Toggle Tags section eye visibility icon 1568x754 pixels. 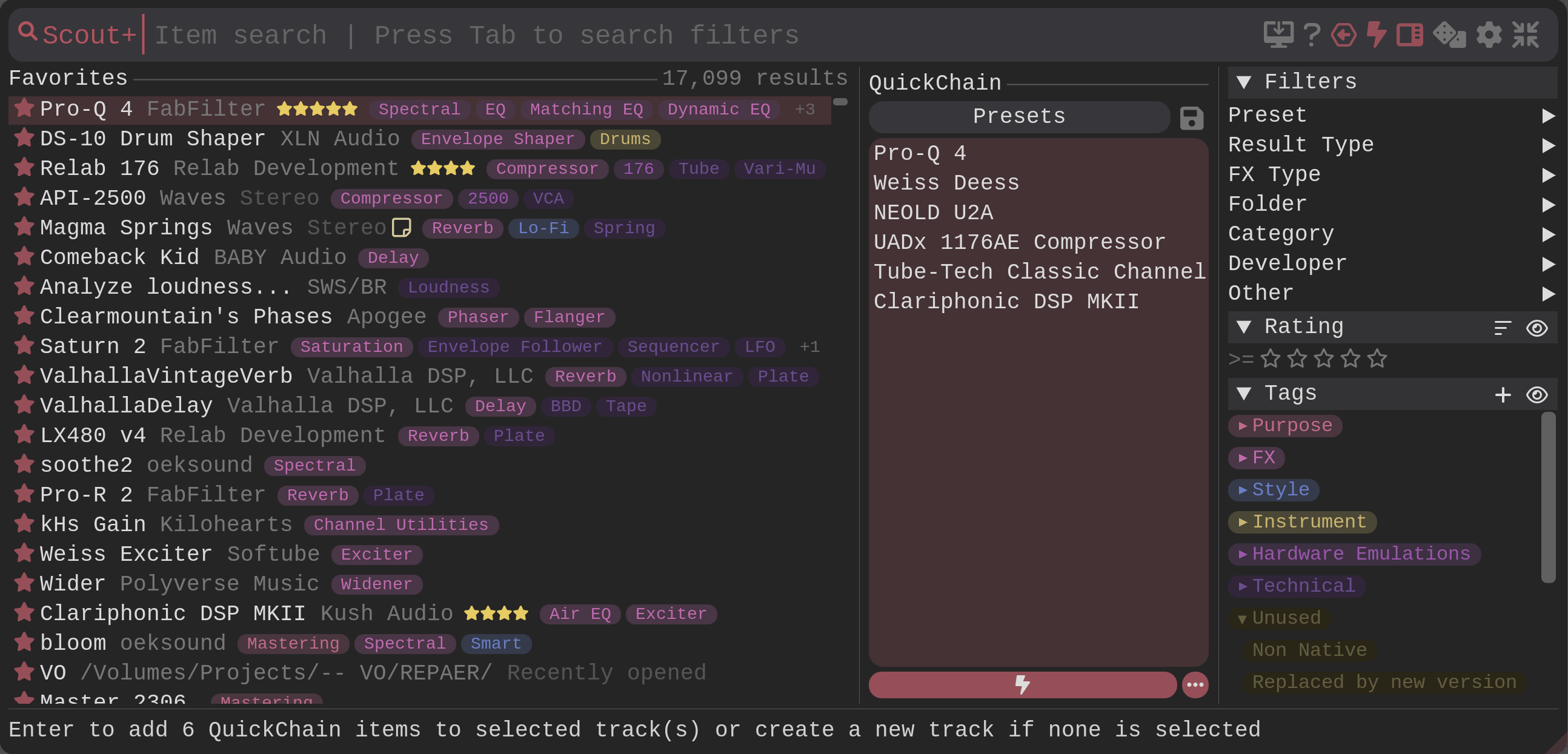1536,394
